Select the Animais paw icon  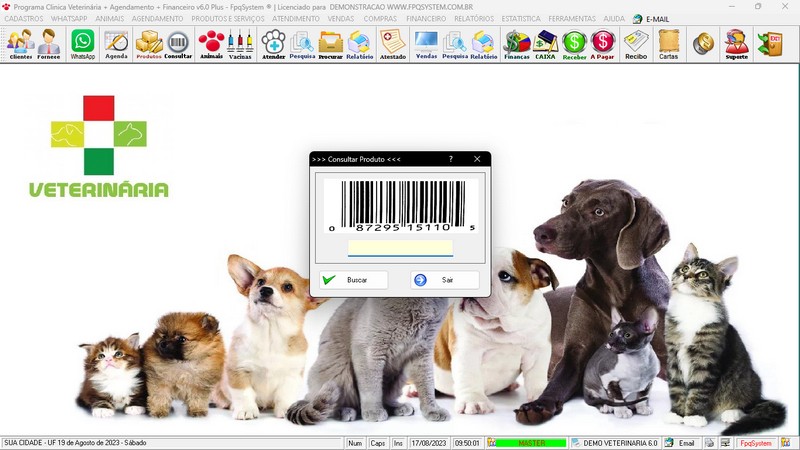211,43
